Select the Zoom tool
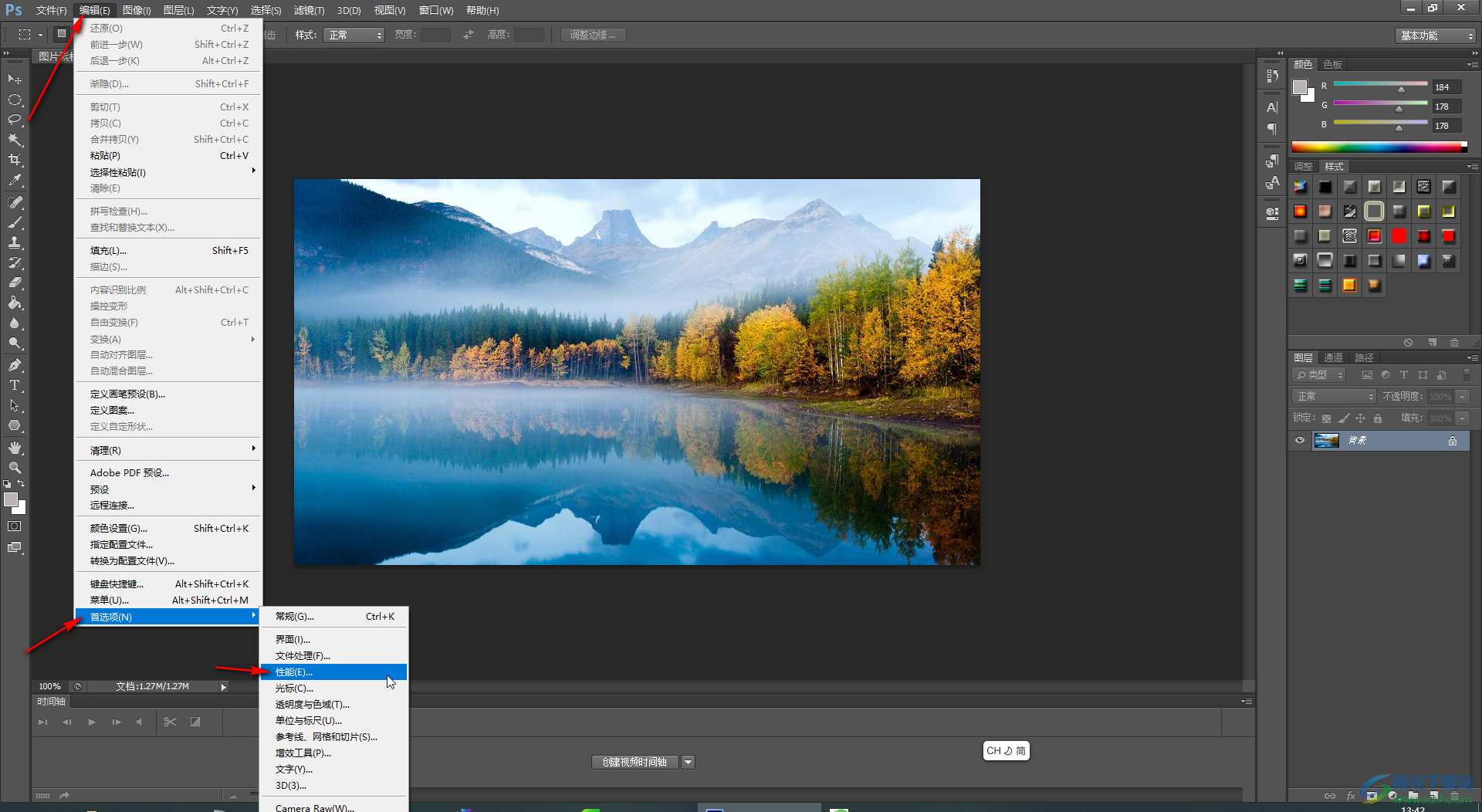Screen dimensions: 1482x812 pyautogui.click(x=15, y=468)
